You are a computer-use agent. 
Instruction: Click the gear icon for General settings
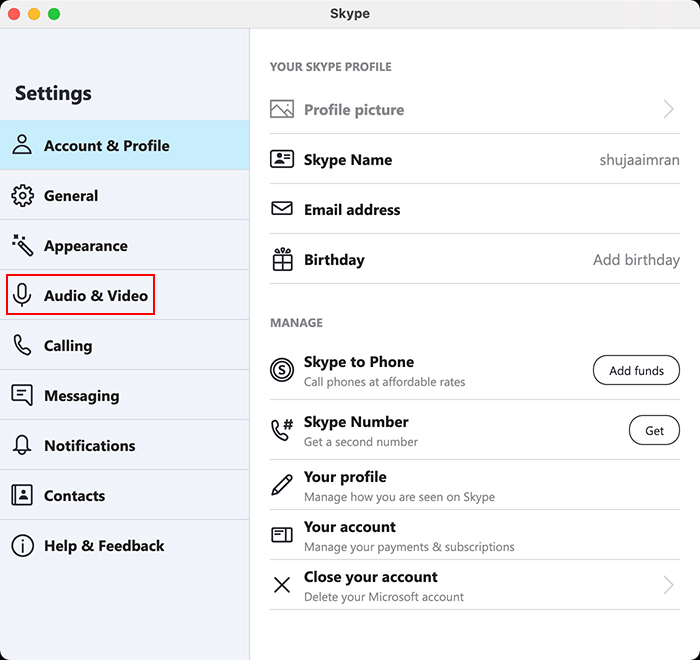click(22, 196)
